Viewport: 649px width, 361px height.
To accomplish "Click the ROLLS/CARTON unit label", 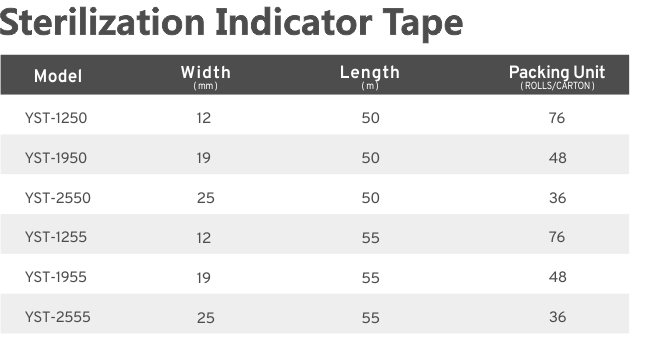I will point(557,86).
